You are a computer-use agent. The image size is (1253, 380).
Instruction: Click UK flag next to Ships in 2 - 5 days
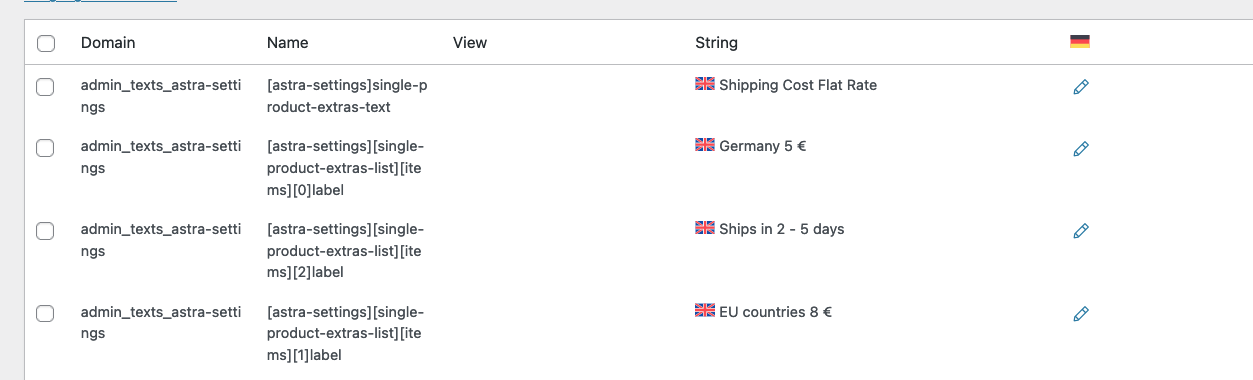705,228
